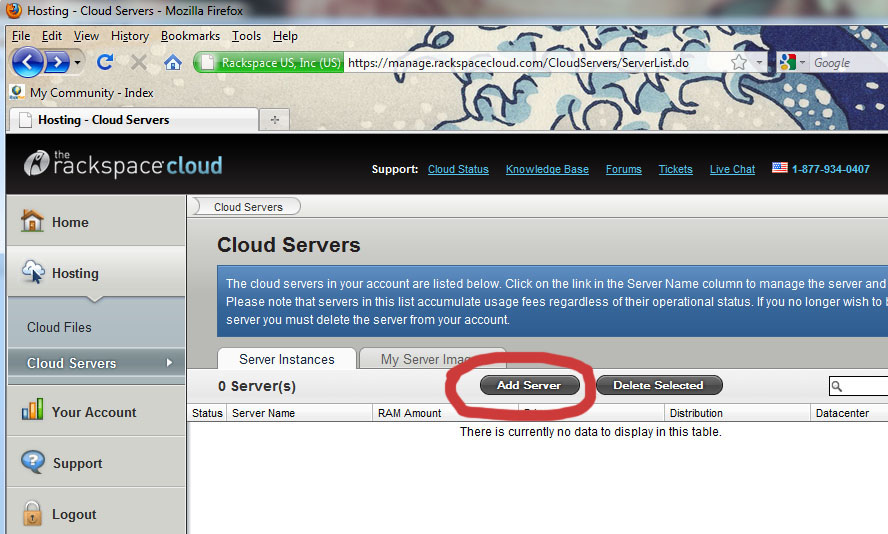
Task: Open the History menu
Action: [x=130, y=36]
